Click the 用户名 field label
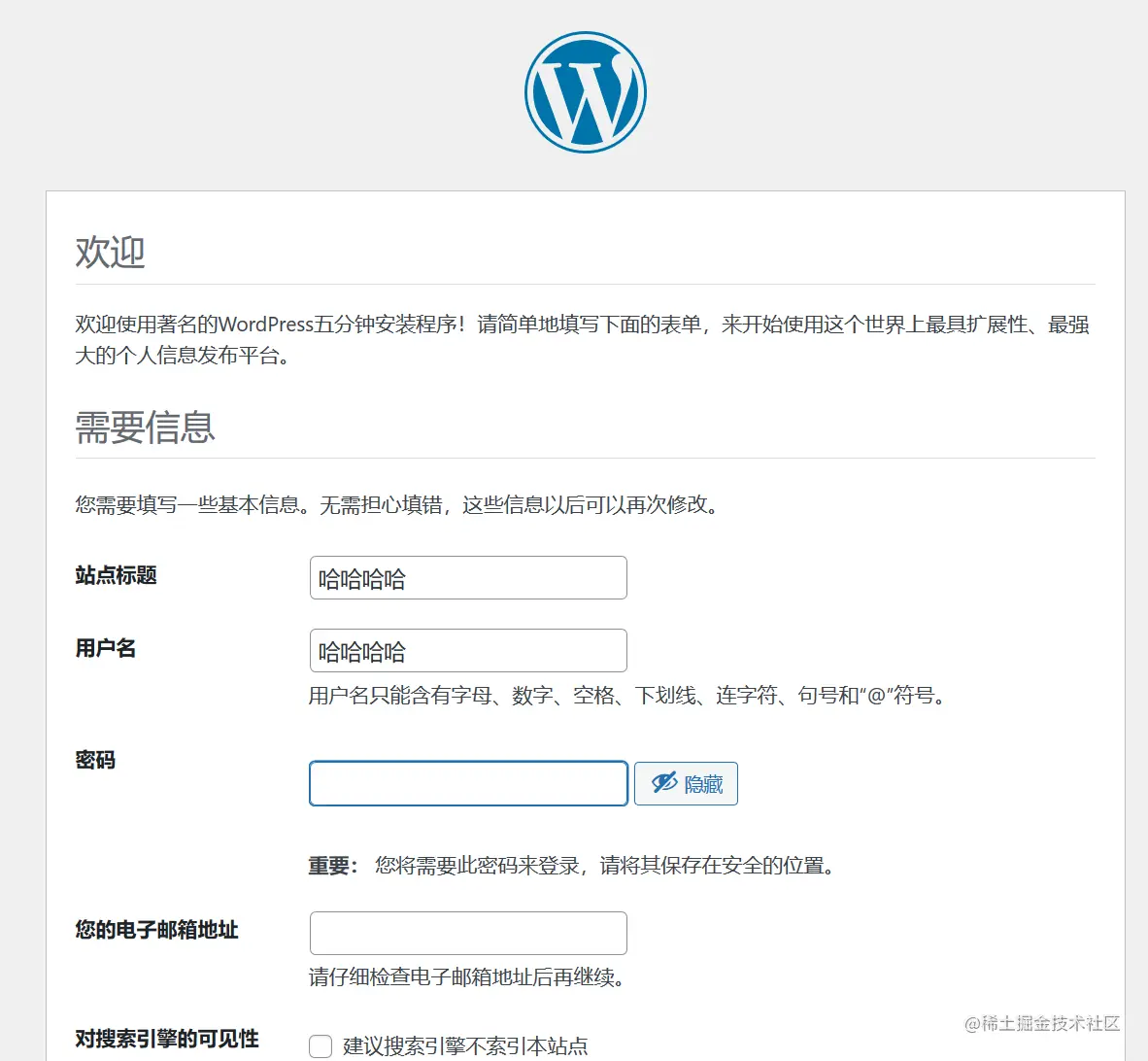This screenshot has width=1148, height=1061. pos(106,648)
